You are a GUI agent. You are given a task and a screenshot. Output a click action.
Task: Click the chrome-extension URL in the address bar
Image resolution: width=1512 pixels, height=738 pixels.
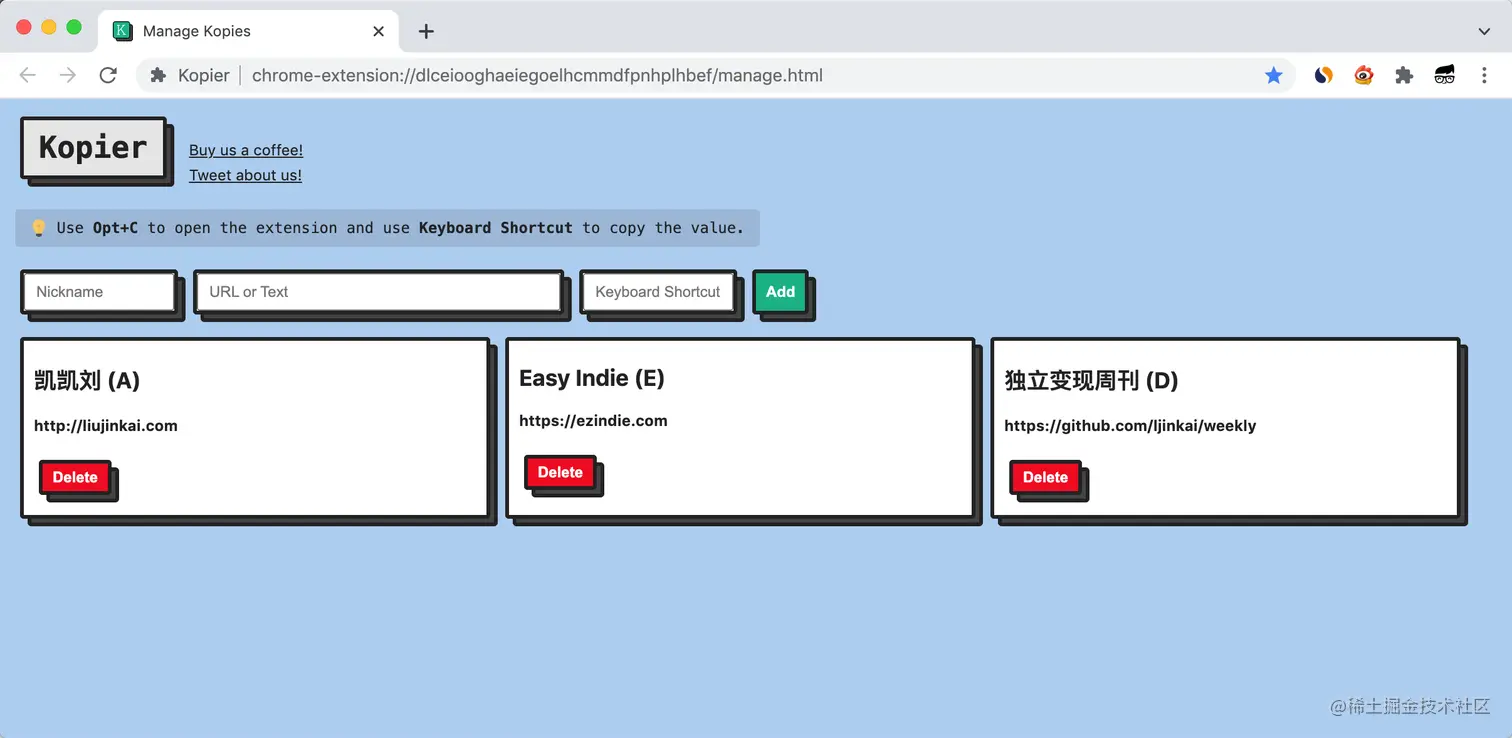[x=537, y=75]
